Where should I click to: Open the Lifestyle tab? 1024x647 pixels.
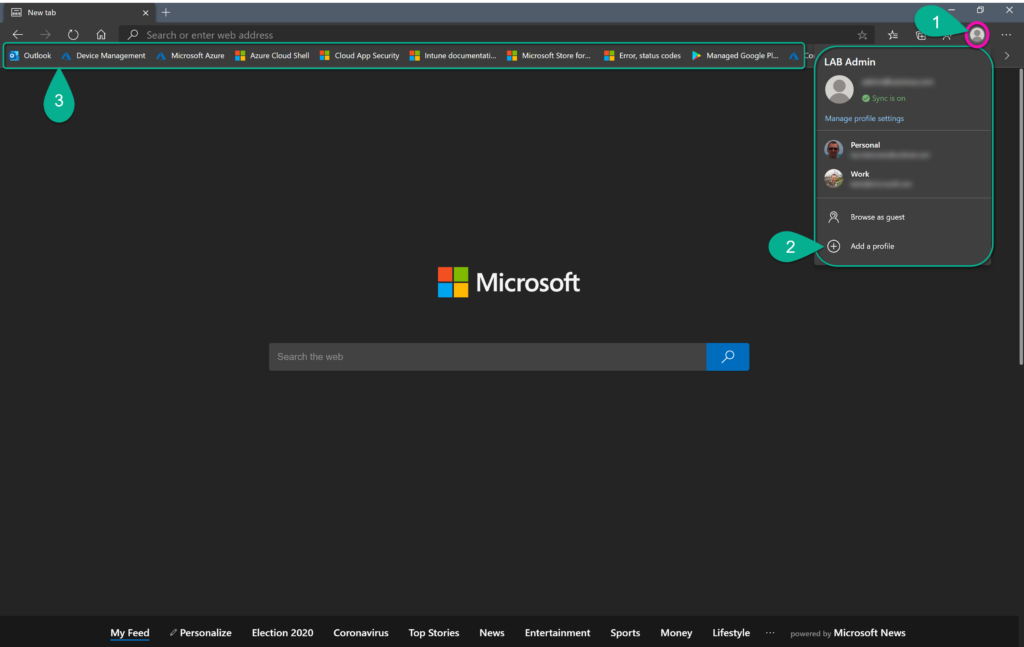coord(731,633)
